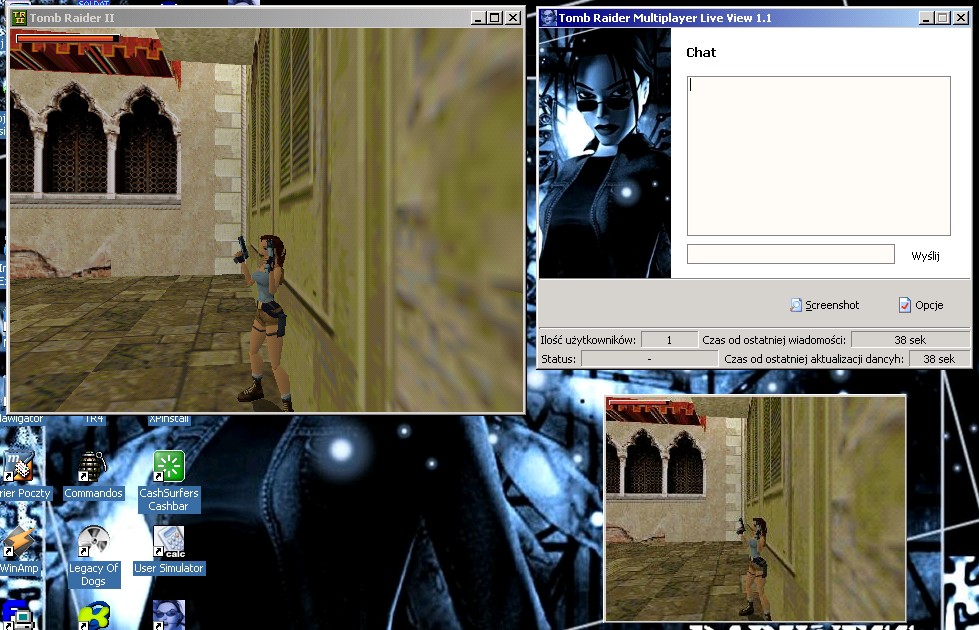Viewport: 979px width, 630px height.
Task: Click the Wyślij send button
Action: pos(925,256)
